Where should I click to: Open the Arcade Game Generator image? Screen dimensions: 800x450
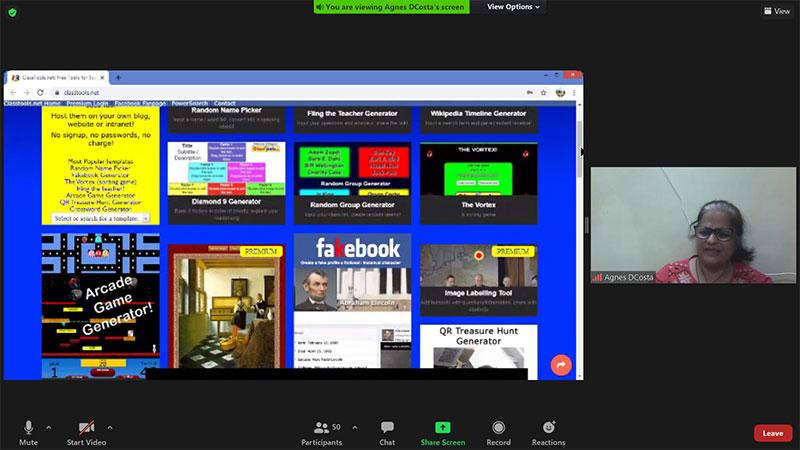click(101, 306)
